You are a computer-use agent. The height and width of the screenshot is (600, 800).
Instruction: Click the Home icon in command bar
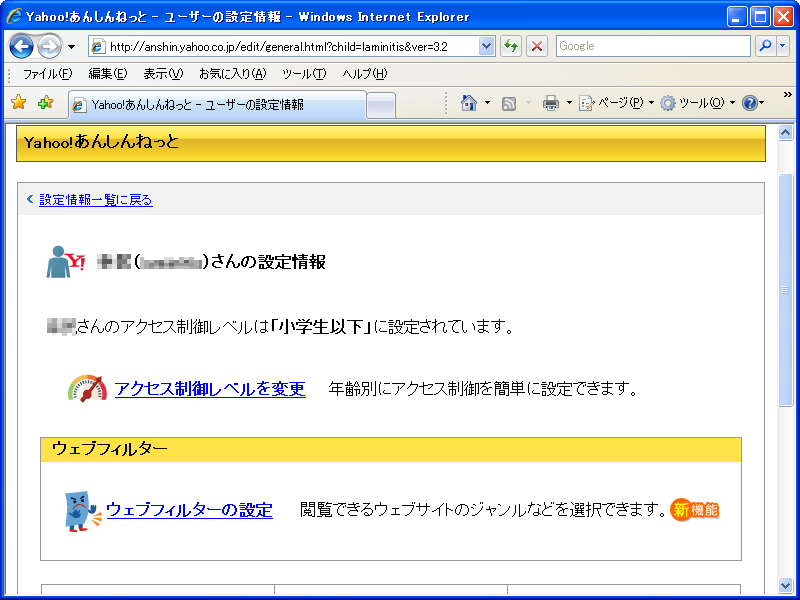(468, 103)
